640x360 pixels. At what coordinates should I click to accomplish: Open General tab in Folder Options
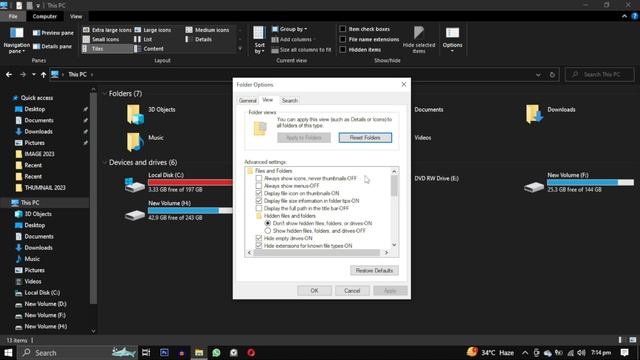[247, 100]
